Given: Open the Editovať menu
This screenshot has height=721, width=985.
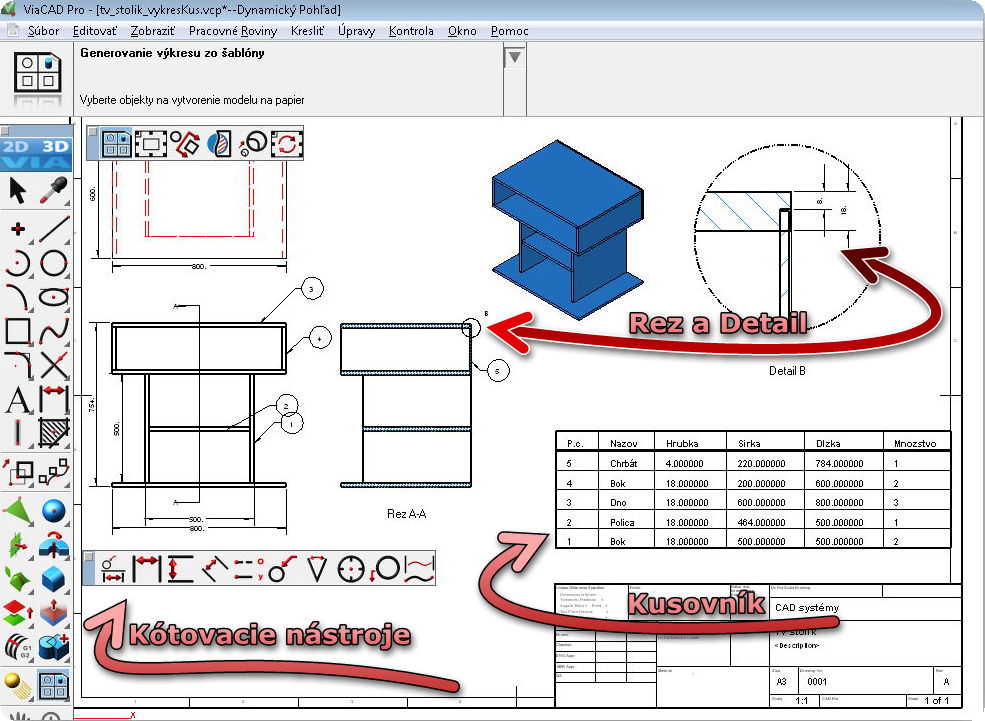Looking at the screenshot, I should click(95, 31).
